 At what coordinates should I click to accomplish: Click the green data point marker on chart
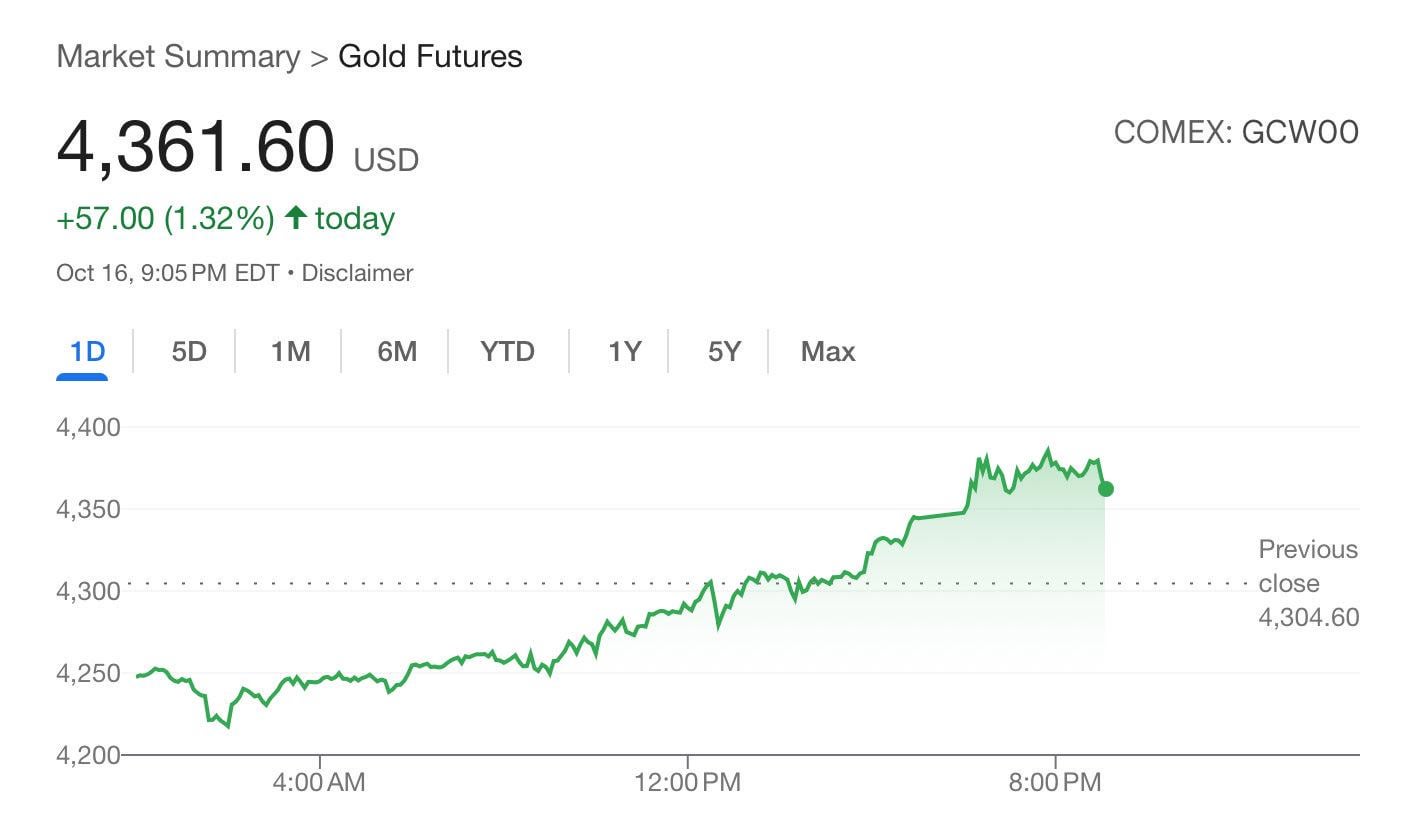pyautogui.click(x=1104, y=489)
